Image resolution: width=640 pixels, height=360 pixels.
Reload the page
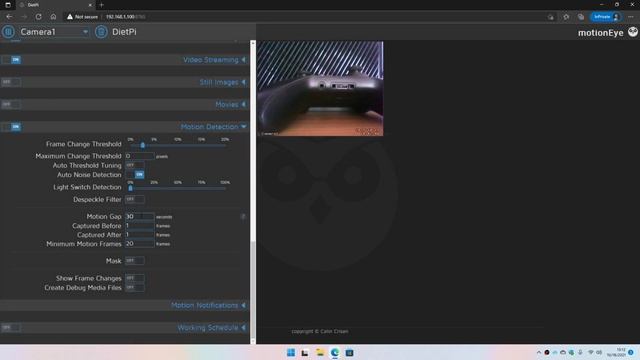click(38, 17)
